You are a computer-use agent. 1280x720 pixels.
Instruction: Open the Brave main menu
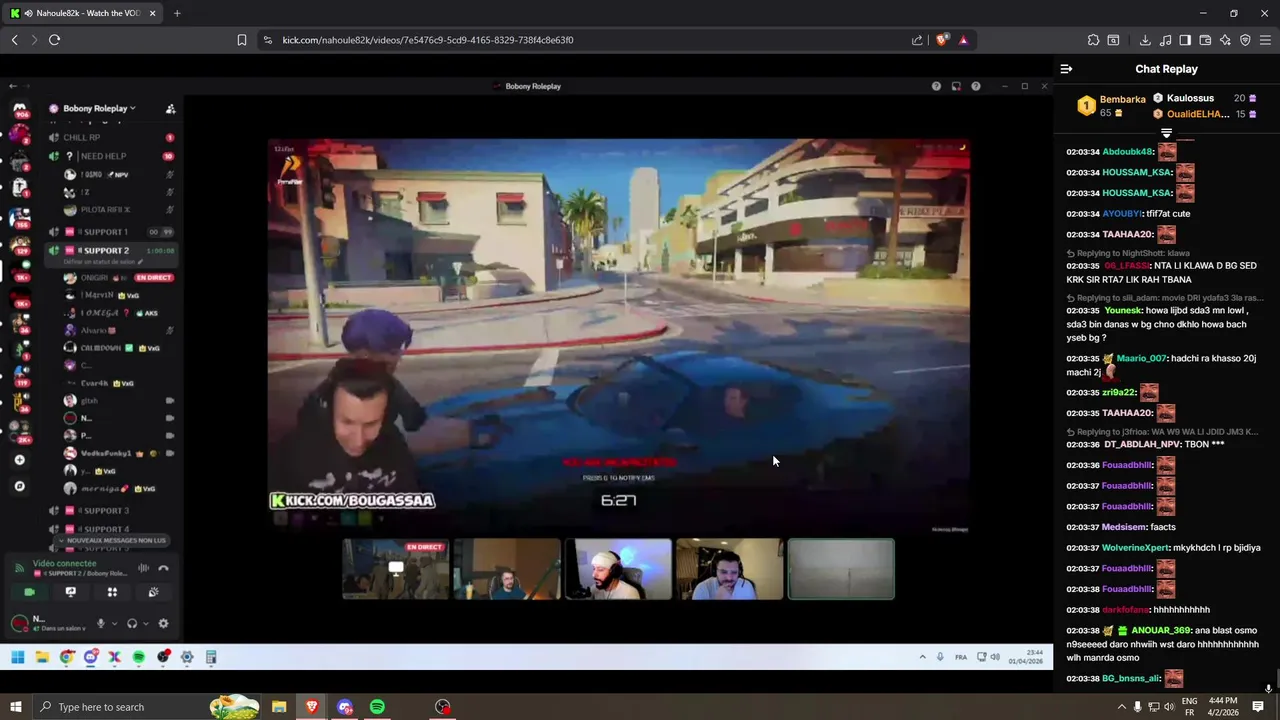coord(1266,40)
